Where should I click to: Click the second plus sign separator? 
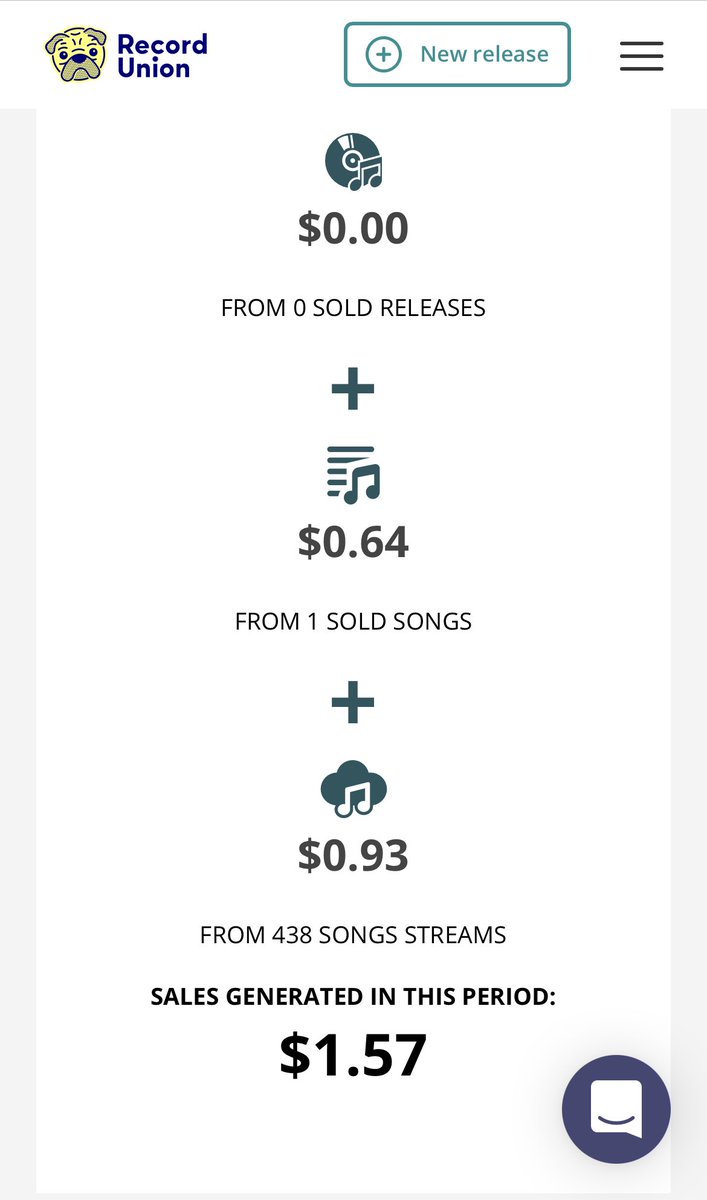(x=353, y=703)
